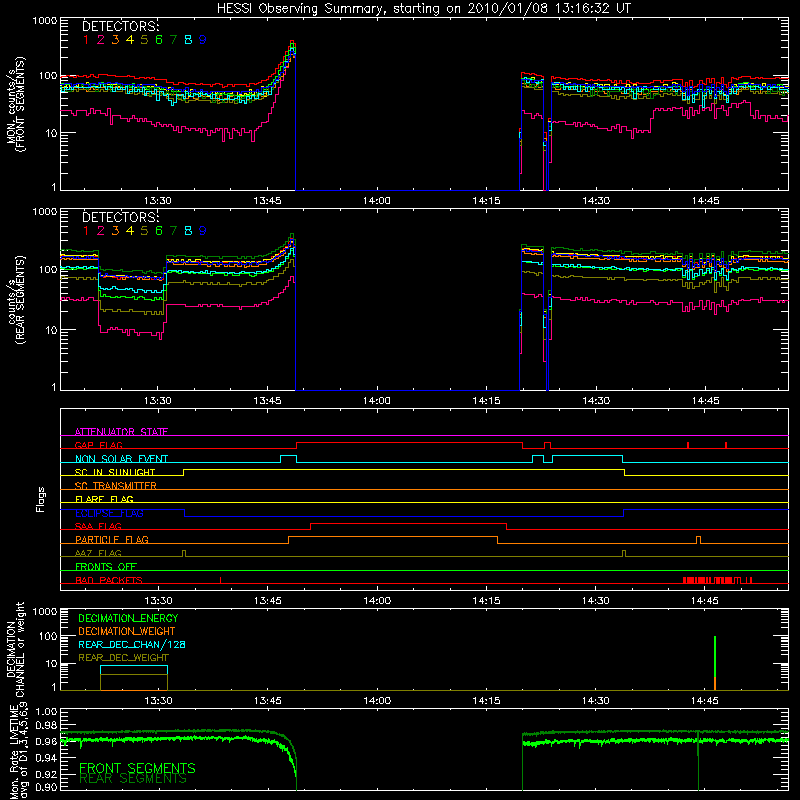The height and width of the screenshot is (800, 800).
Task: Select magenta detector 2 in rear segments legend
Action: coord(101,231)
